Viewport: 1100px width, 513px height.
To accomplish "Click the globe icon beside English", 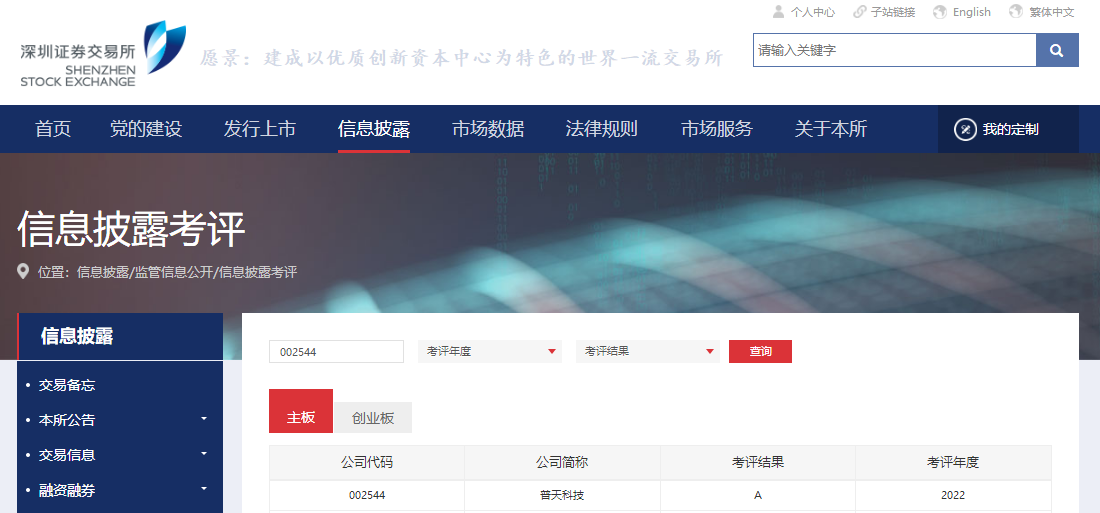I will (x=940, y=12).
